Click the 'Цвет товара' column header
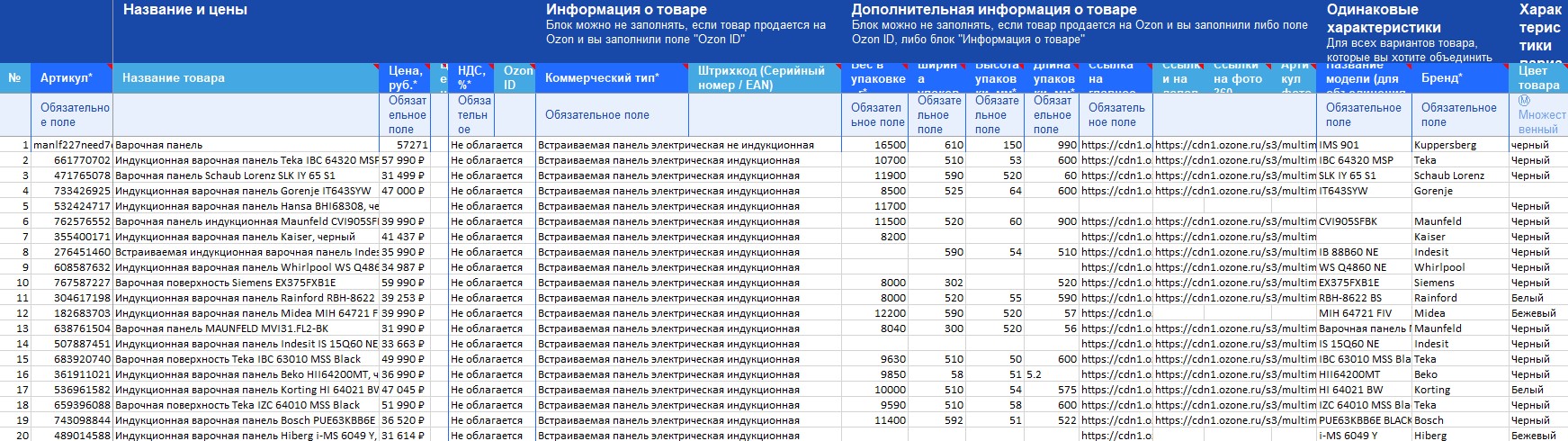 click(x=1538, y=78)
